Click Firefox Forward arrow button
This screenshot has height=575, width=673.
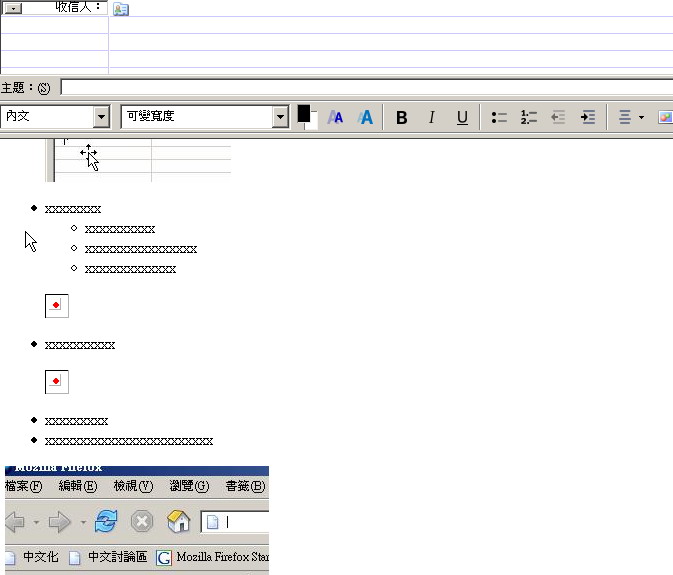point(59,522)
